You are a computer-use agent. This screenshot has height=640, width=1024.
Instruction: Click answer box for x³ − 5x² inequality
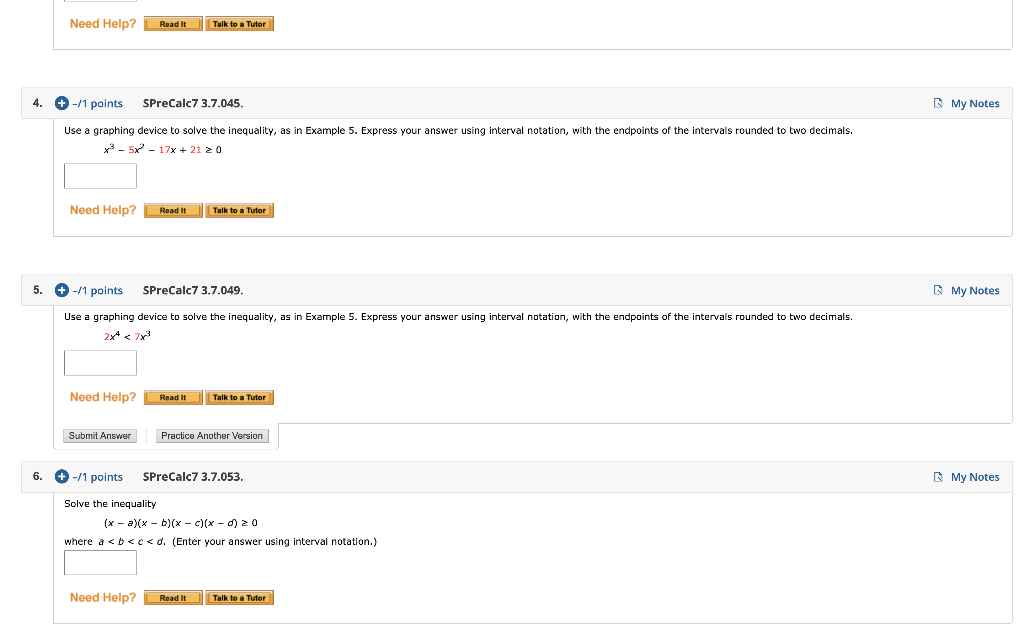[101, 176]
